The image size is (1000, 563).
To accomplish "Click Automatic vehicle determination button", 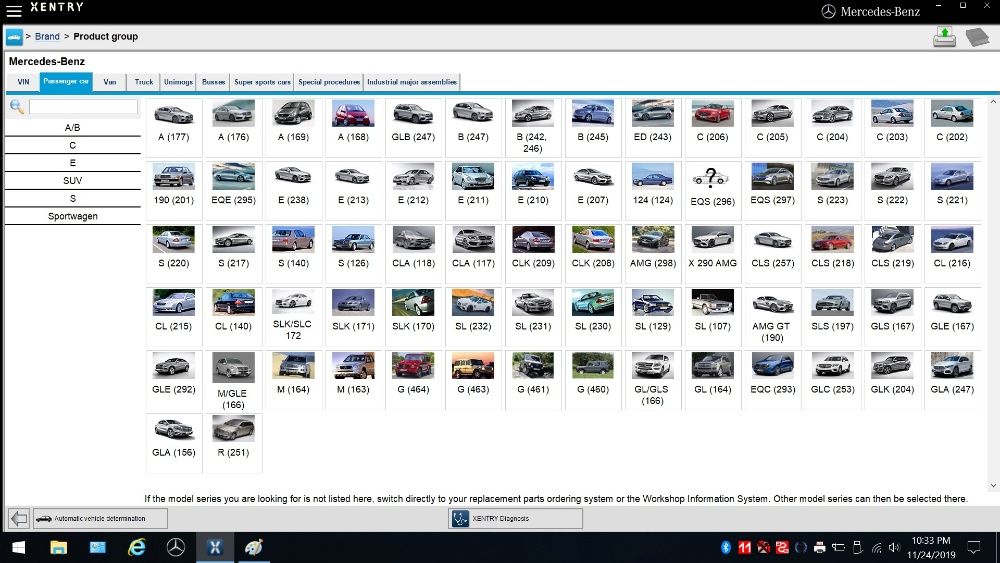I will click(99, 518).
